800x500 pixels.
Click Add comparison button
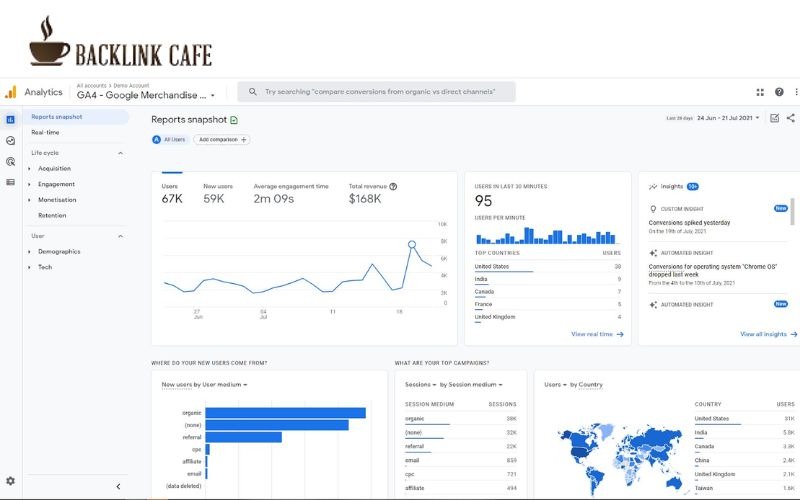[x=222, y=139]
